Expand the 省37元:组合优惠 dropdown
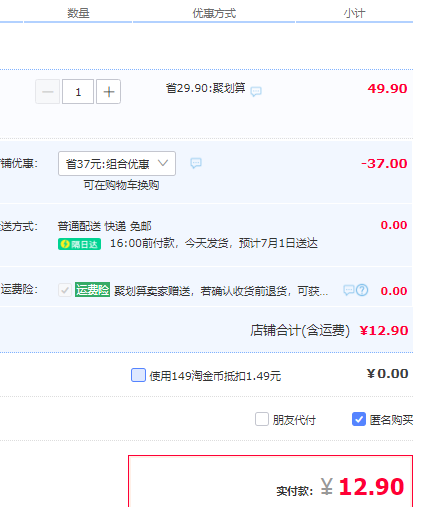The width and height of the screenshot is (447, 507). point(117,163)
